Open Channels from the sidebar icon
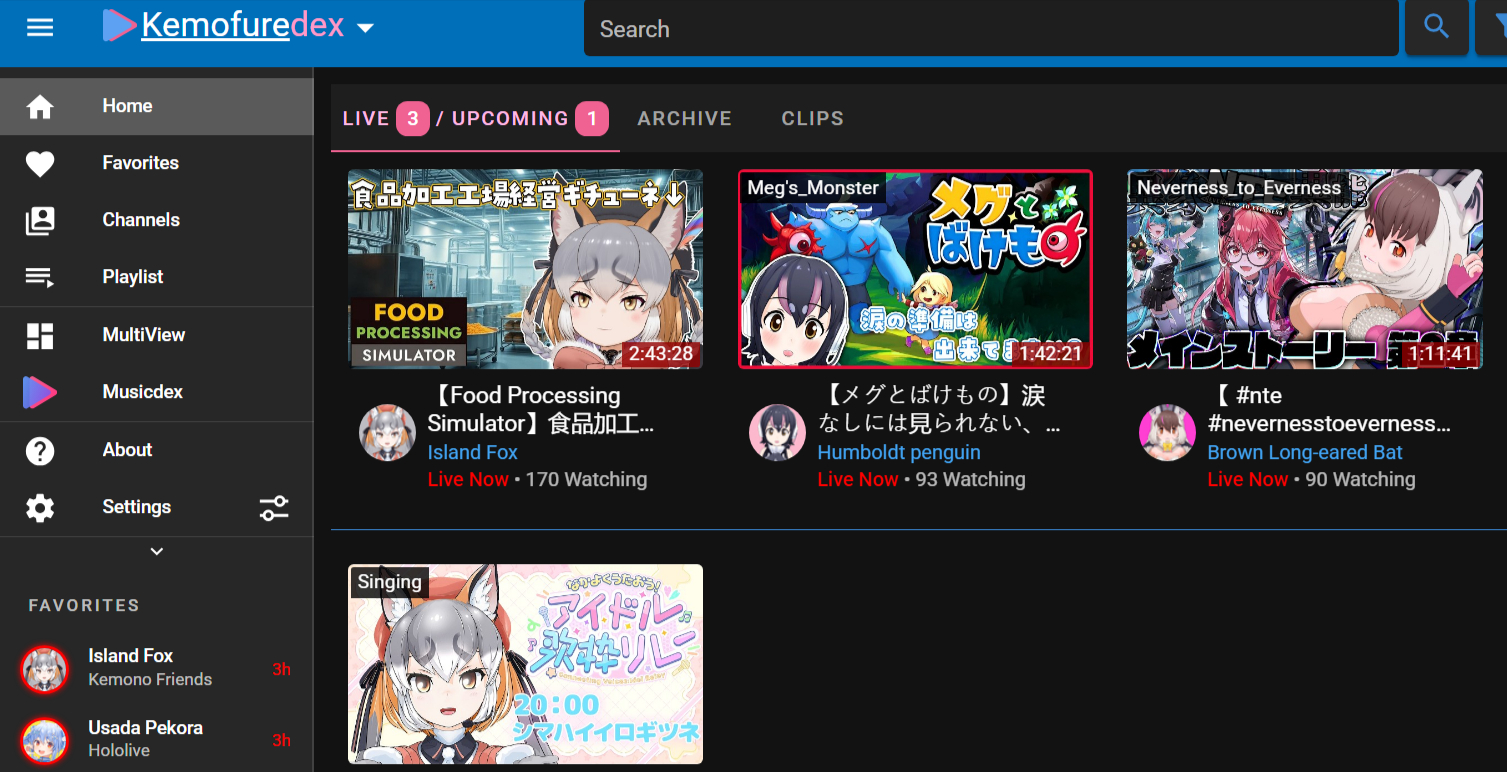 (x=40, y=220)
